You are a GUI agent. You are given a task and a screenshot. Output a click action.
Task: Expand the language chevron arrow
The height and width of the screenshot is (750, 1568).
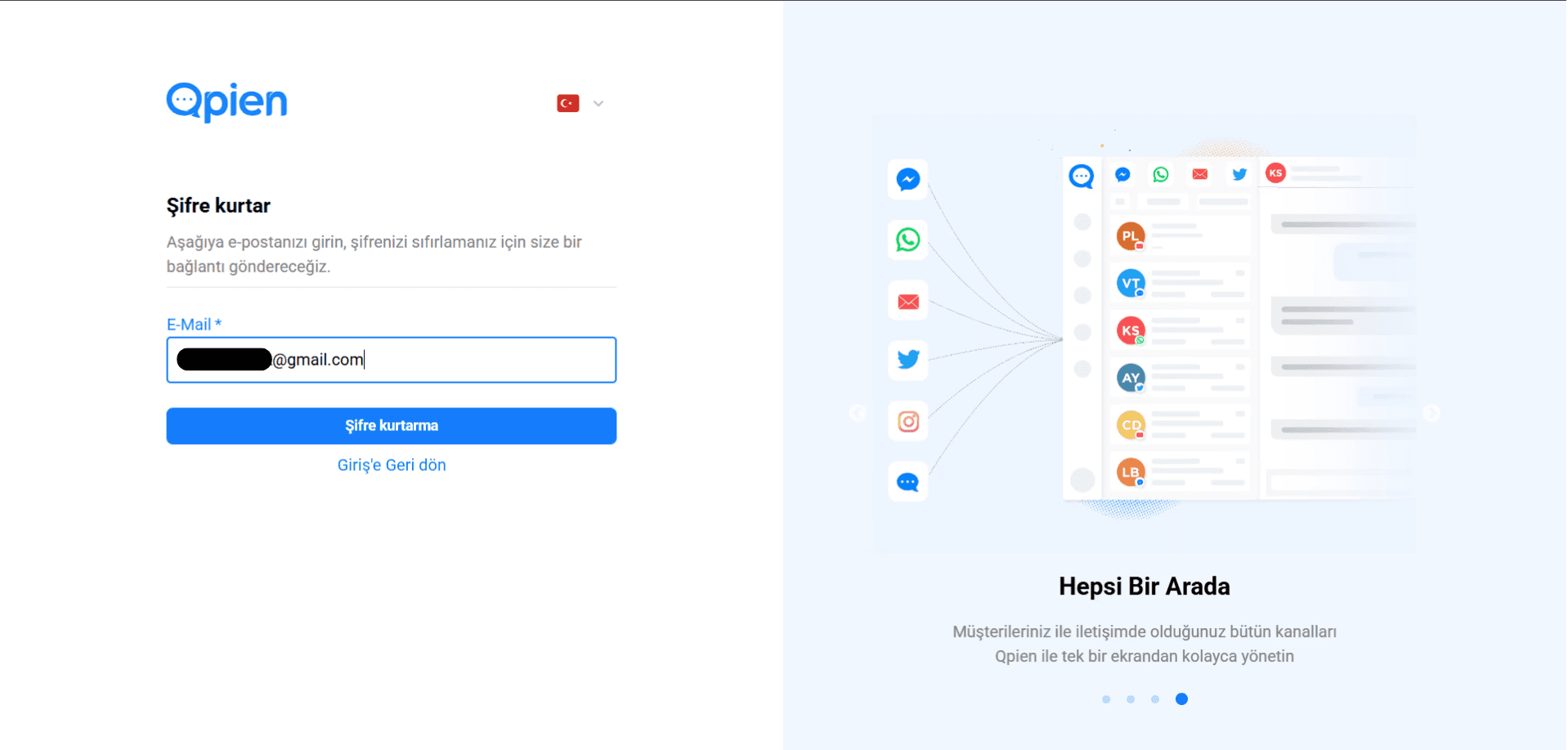[x=598, y=104]
